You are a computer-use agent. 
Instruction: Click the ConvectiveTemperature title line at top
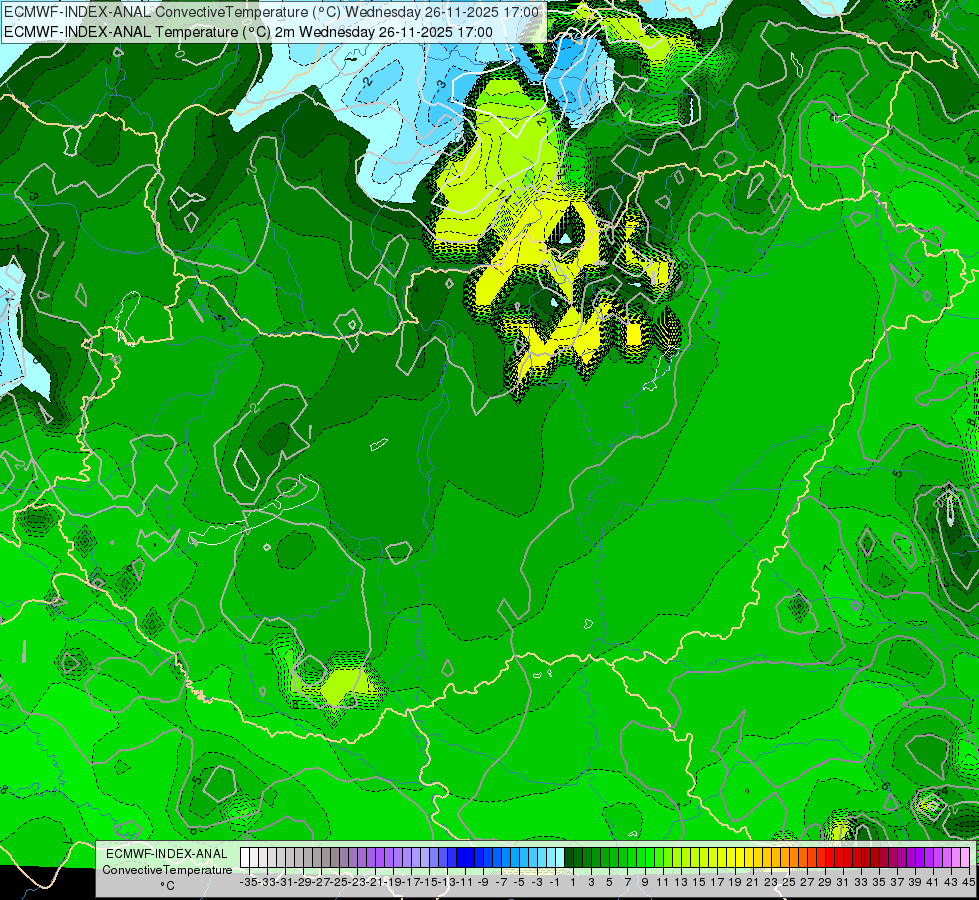coord(272,12)
